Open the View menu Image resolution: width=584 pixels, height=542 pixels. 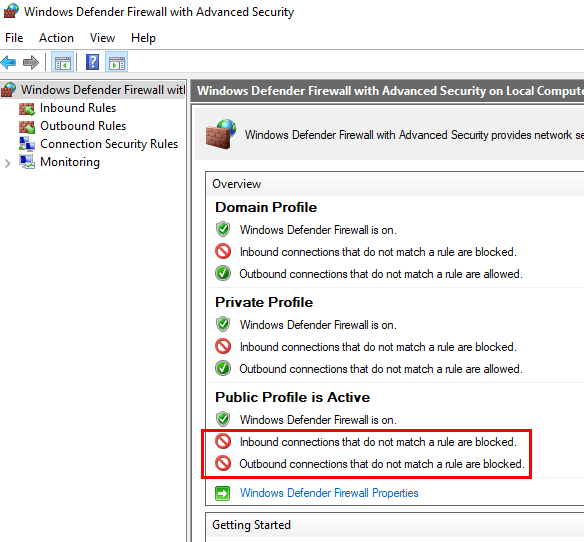[102, 38]
